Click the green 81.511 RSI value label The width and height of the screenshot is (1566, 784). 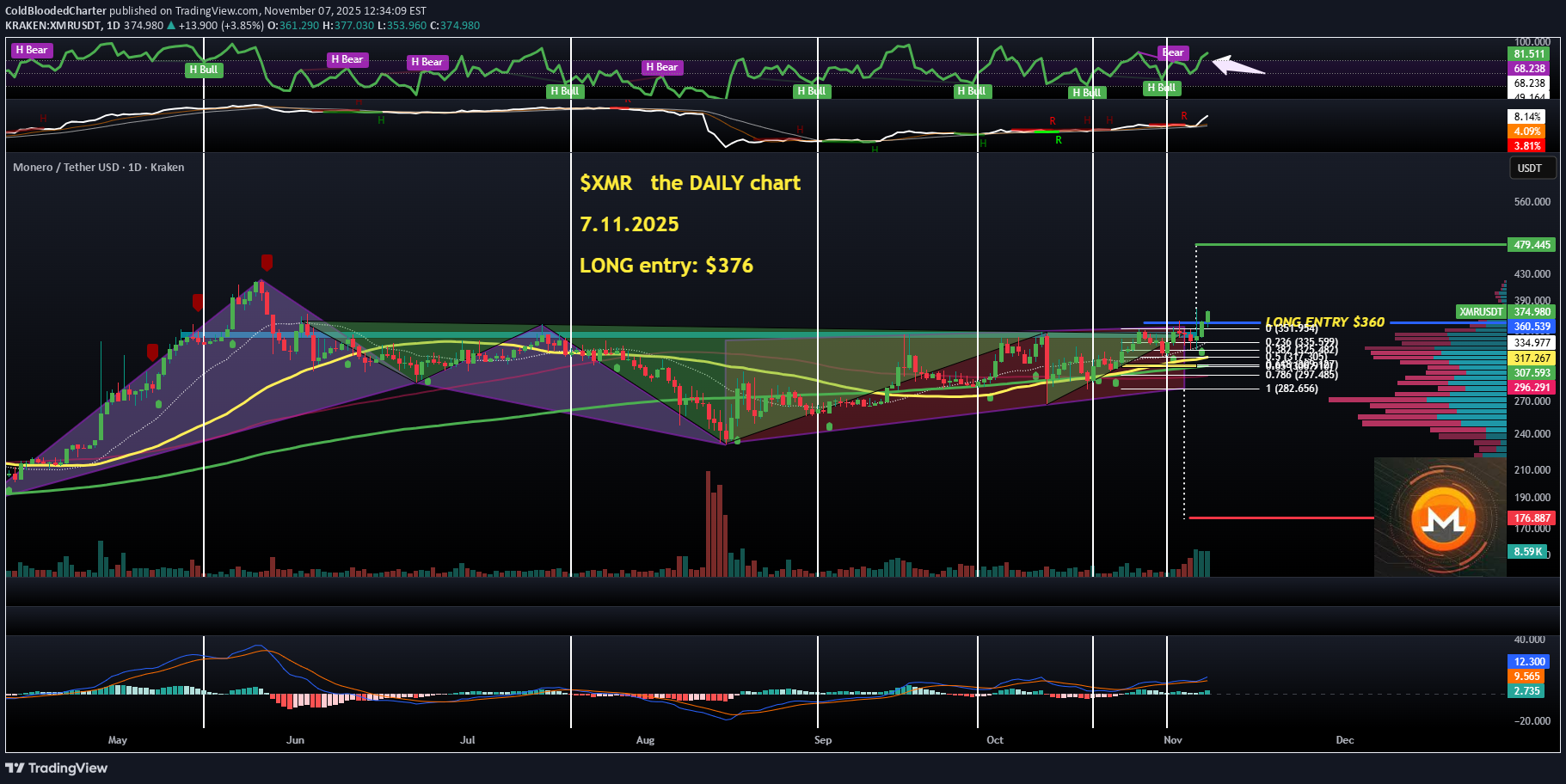(x=1529, y=54)
